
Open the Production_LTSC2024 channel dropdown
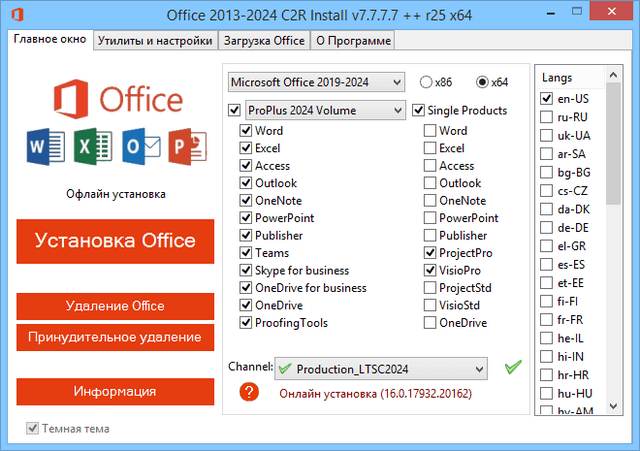(381, 368)
